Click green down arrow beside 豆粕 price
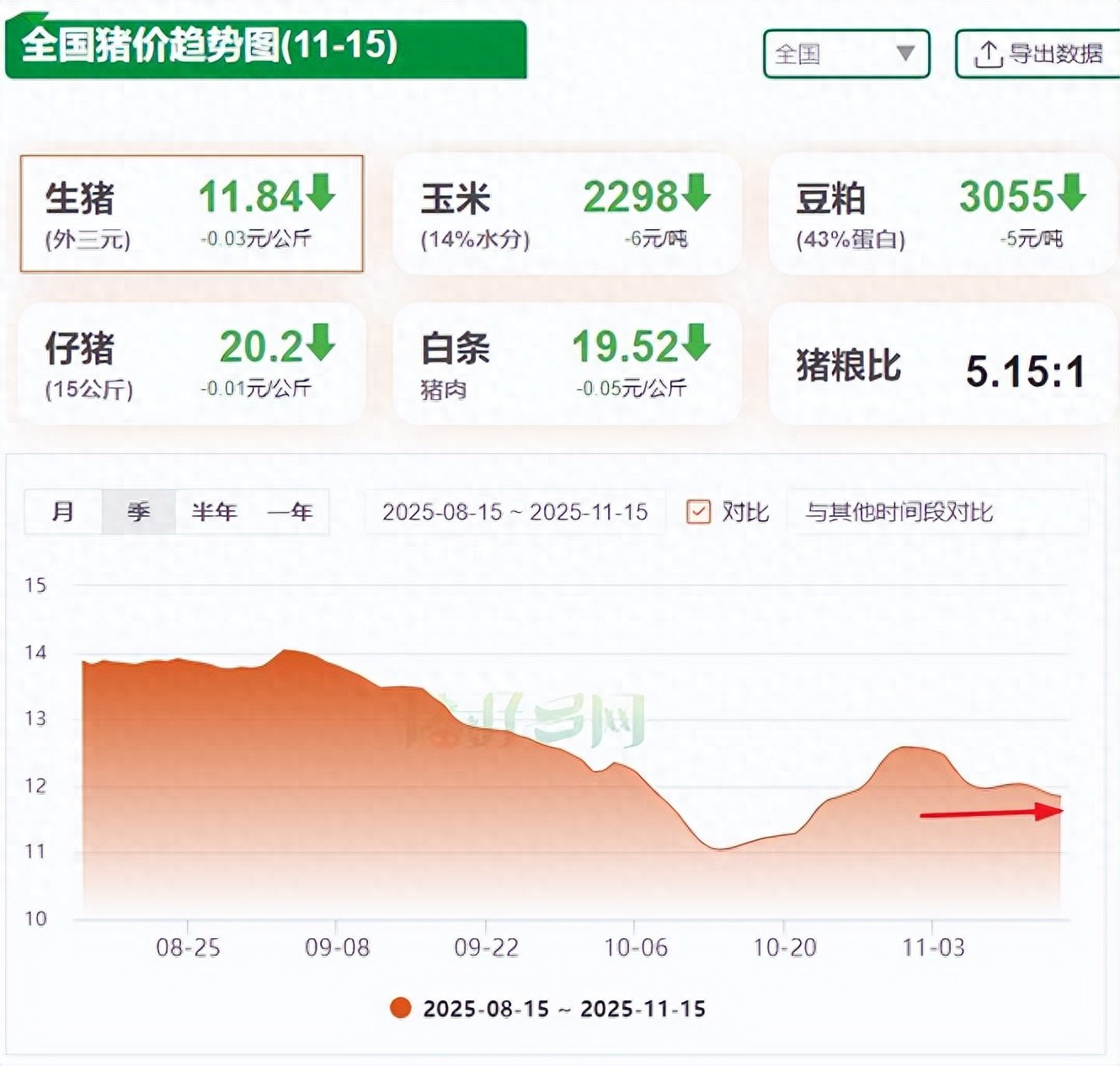 pyautogui.click(x=1071, y=192)
